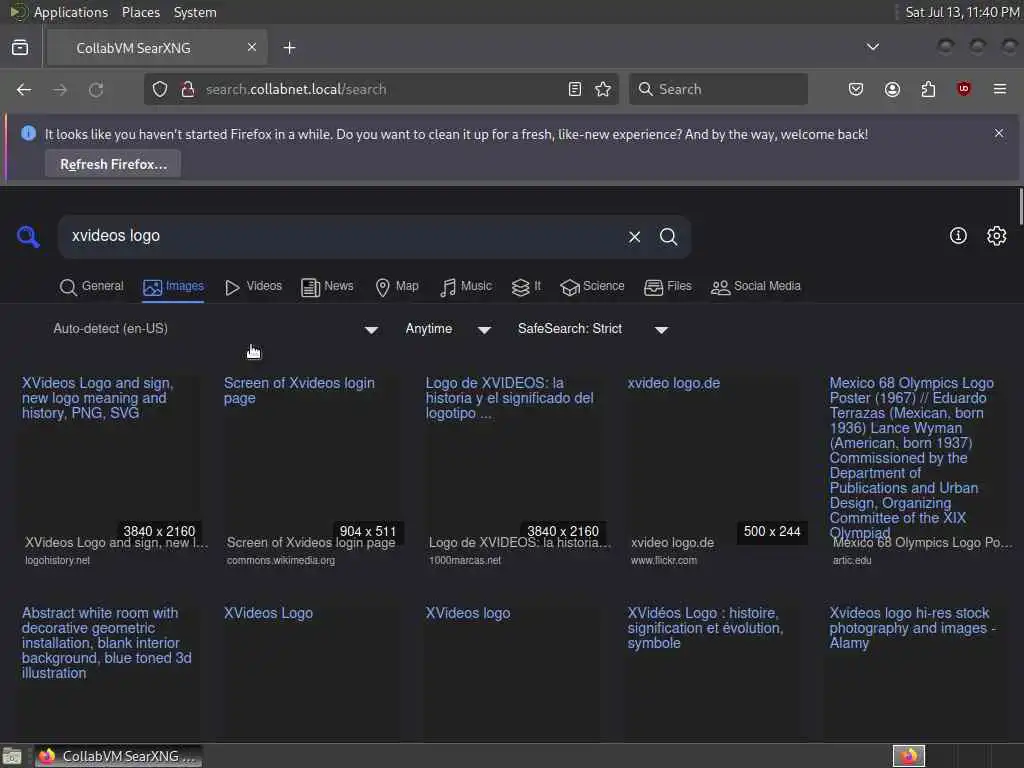
Task: Switch to the Map category tab
Action: click(x=397, y=287)
